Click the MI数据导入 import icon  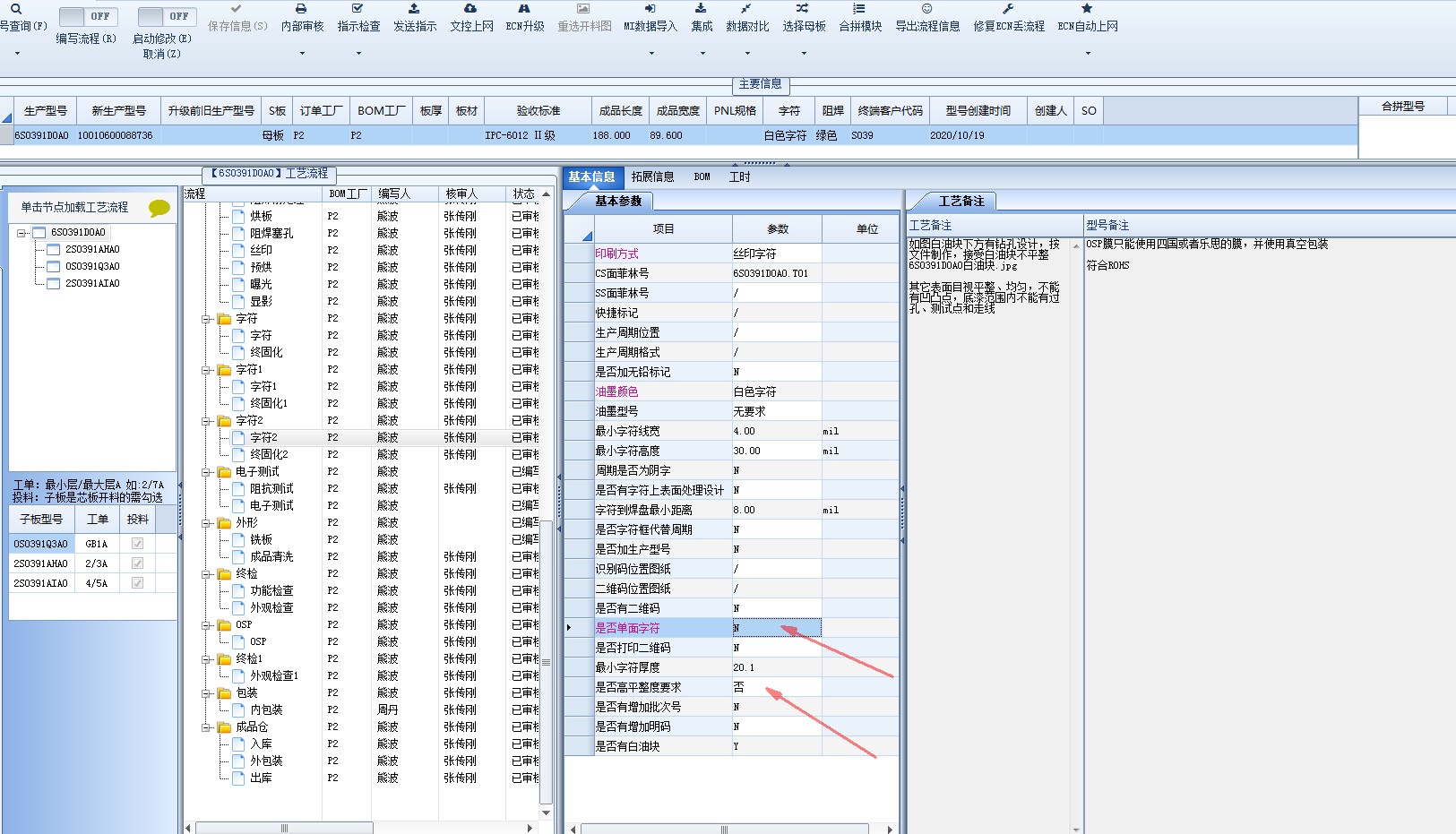pyautogui.click(x=650, y=9)
